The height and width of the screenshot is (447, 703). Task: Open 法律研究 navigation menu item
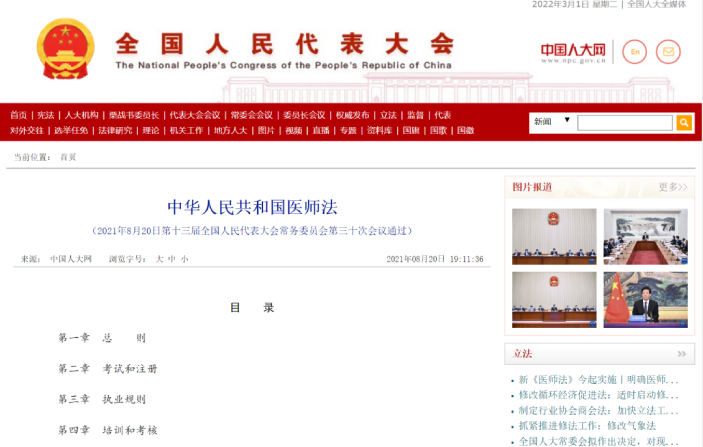[x=114, y=130]
